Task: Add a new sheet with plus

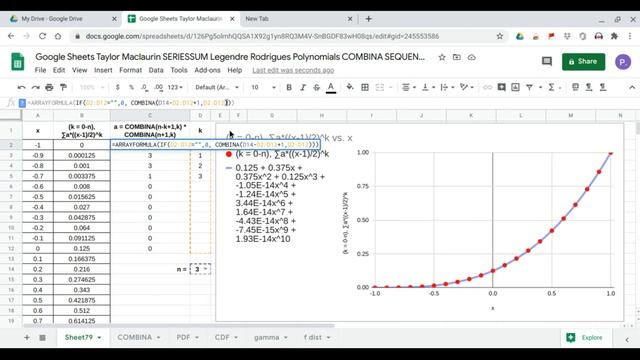Action: pyautogui.click(x=27, y=338)
